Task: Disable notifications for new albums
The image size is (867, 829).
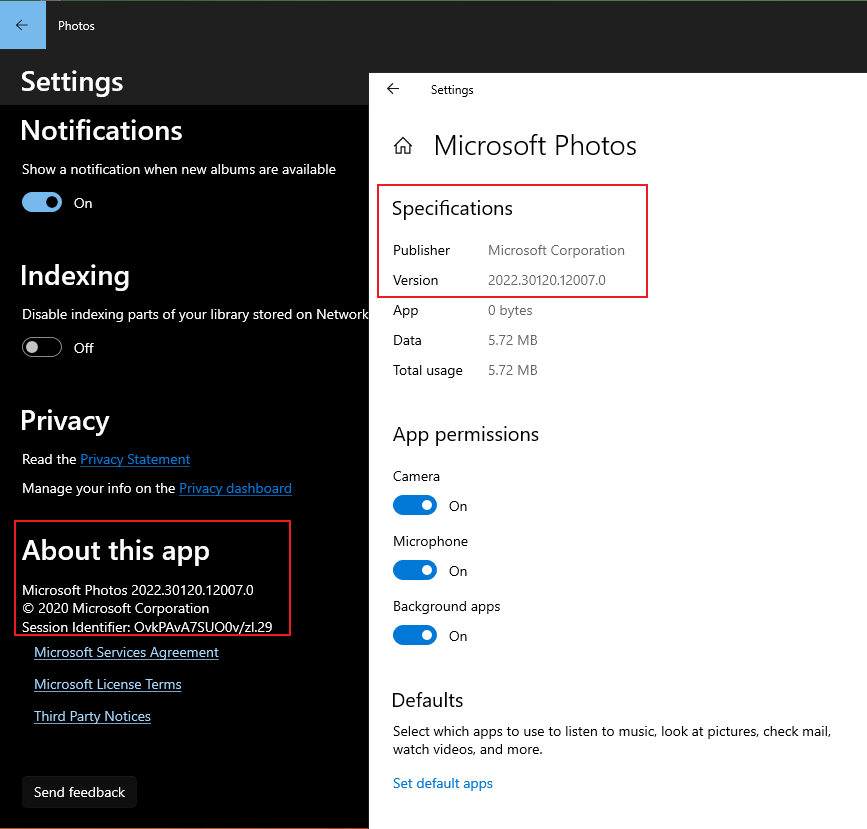Action: click(41, 202)
